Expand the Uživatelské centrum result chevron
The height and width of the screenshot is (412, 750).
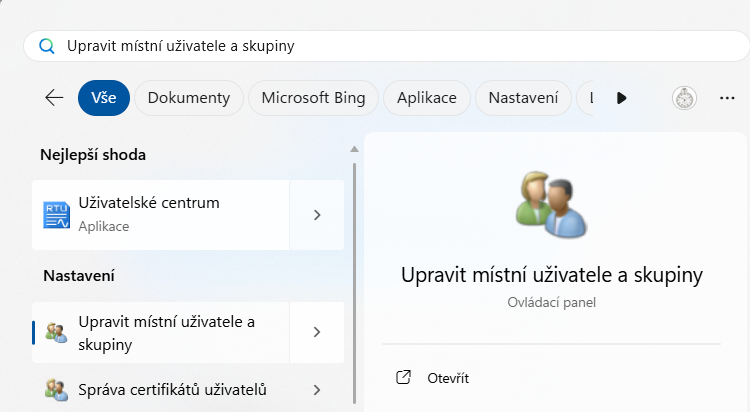(x=317, y=214)
